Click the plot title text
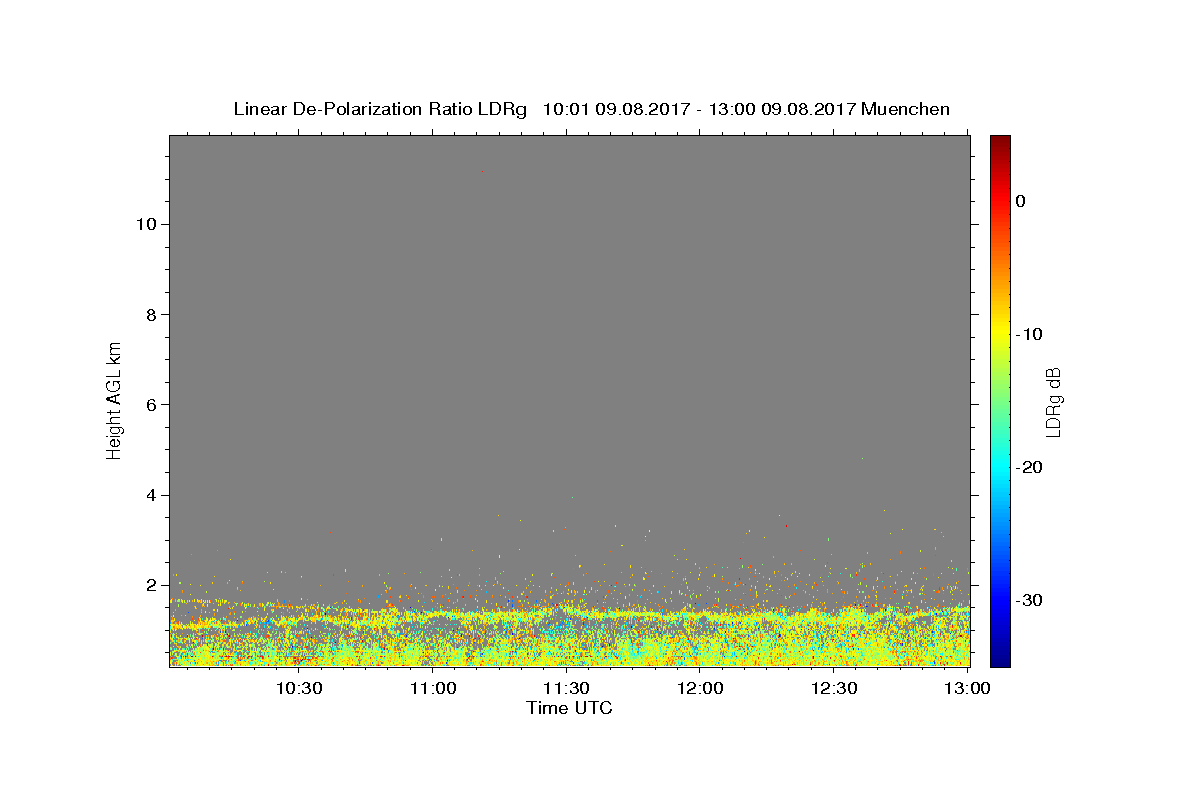Viewport: 1200px width, 800px height. point(591,109)
